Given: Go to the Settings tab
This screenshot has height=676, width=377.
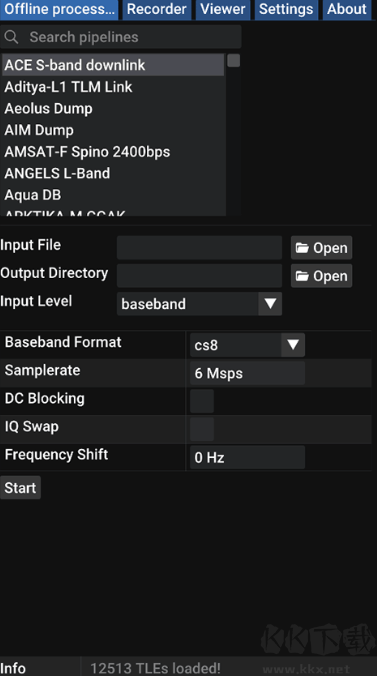Looking at the screenshot, I should click(286, 9).
